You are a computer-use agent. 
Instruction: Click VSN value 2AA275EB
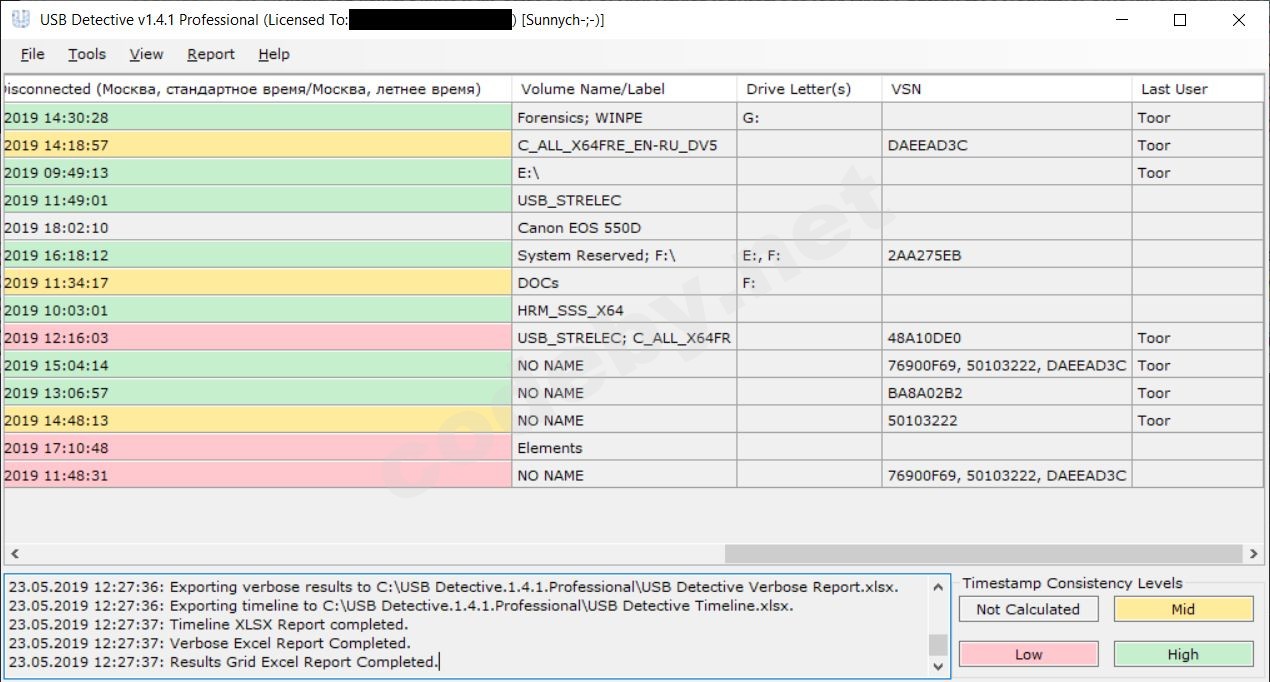tap(1007, 255)
